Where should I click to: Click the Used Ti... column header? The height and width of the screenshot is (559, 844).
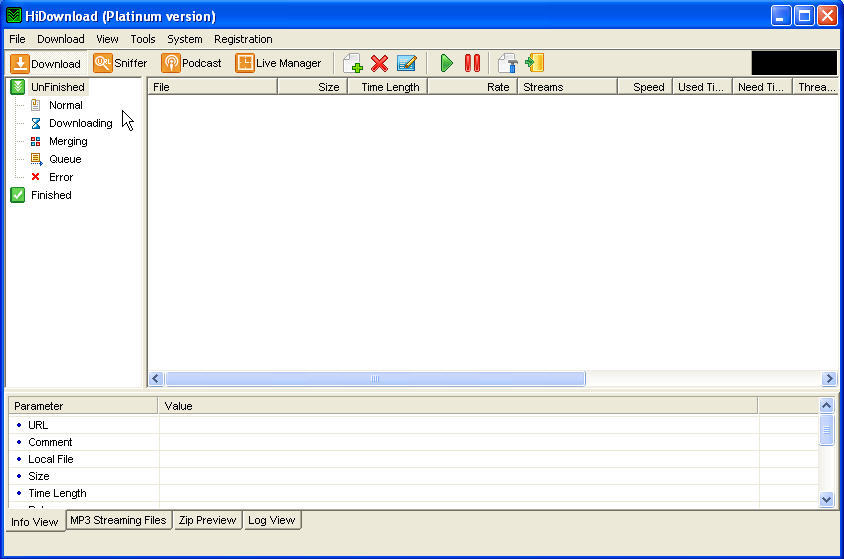(702, 87)
